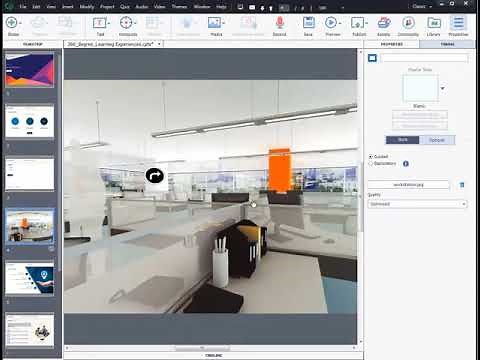Open the project file tab dropdown arrow
The height and width of the screenshot is (360, 480).
[x=159, y=44]
